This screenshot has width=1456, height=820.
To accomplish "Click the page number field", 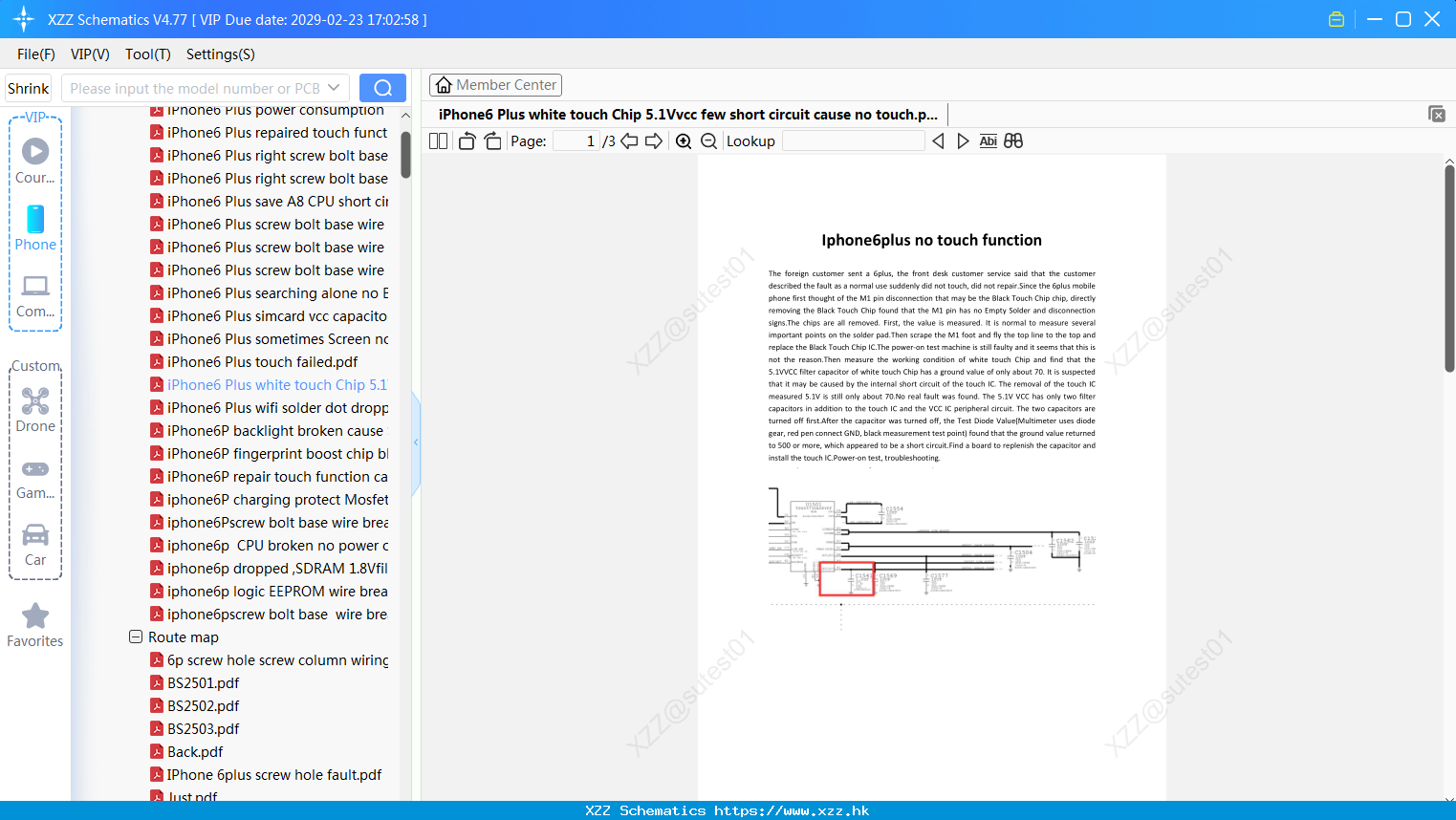I will click(x=576, y=141).
